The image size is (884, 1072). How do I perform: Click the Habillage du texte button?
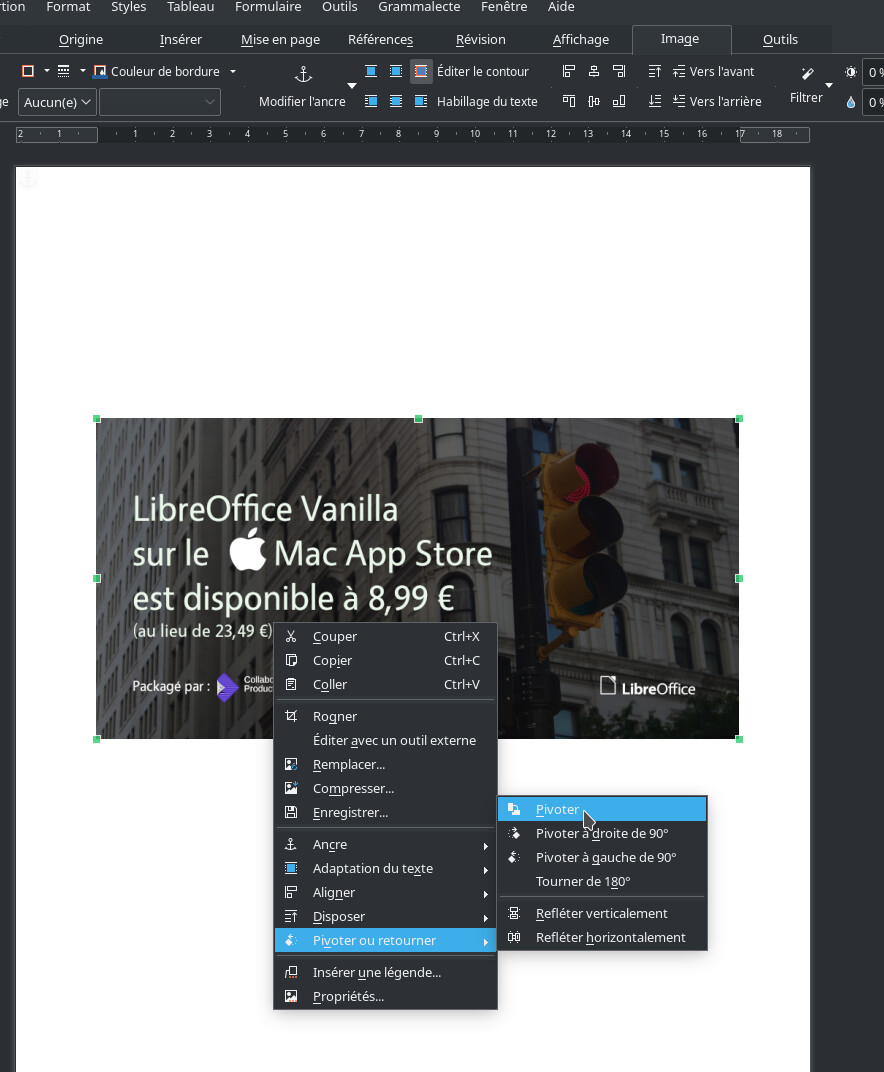pos(486,101)
